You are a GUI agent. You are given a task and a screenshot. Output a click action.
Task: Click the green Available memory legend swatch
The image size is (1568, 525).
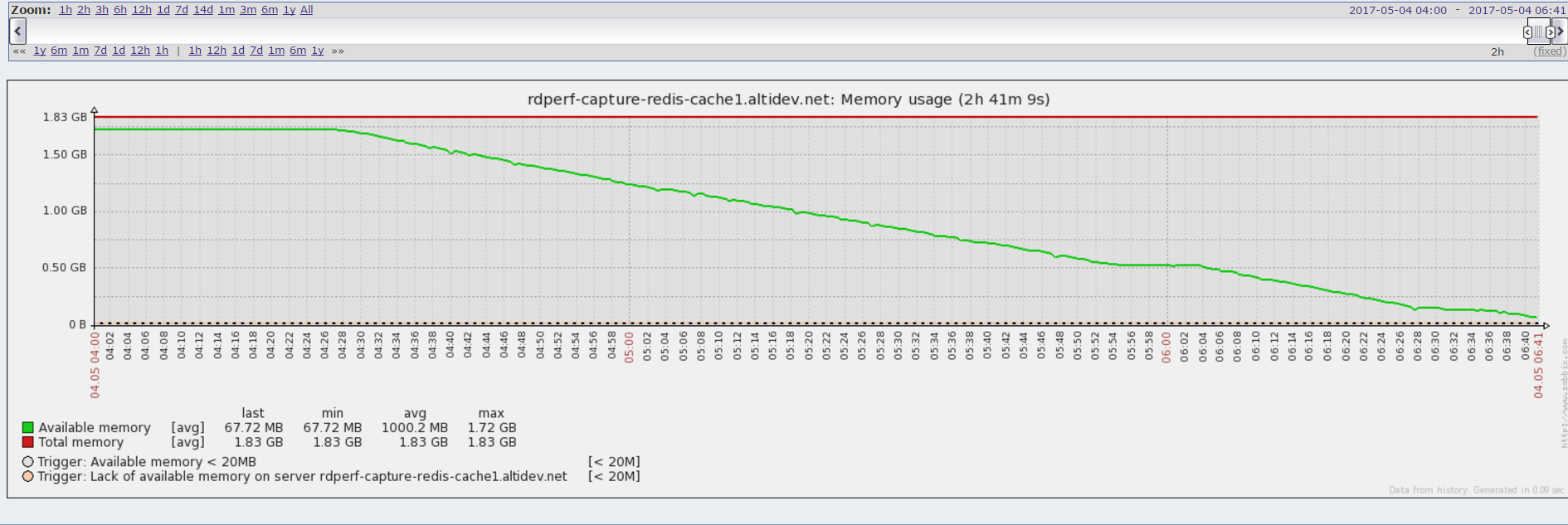(x=28, y=428)
